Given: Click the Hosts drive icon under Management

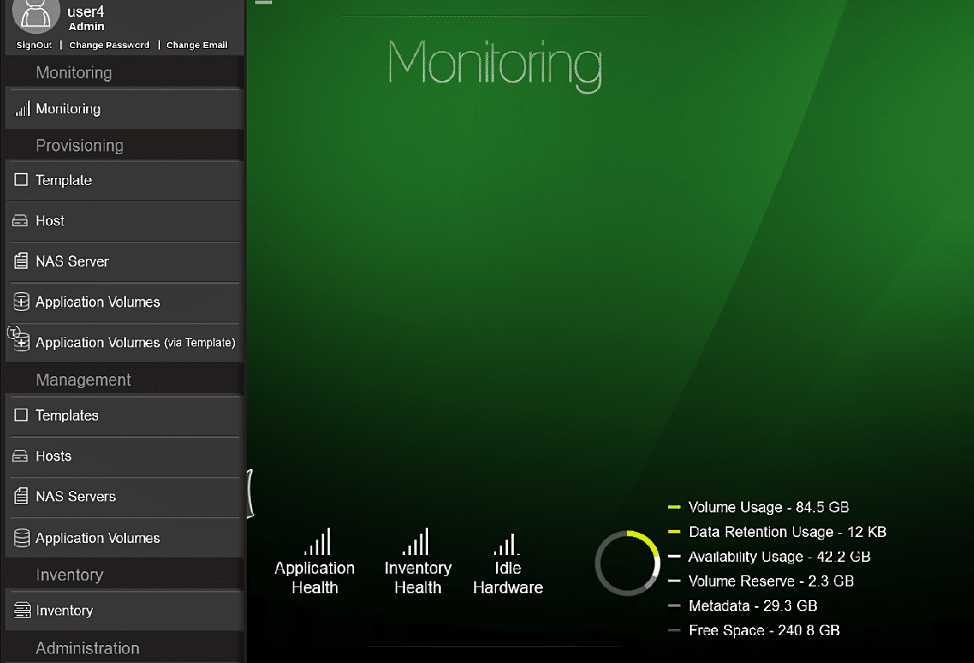Looking at the screenshot, I should coord(20,456).
